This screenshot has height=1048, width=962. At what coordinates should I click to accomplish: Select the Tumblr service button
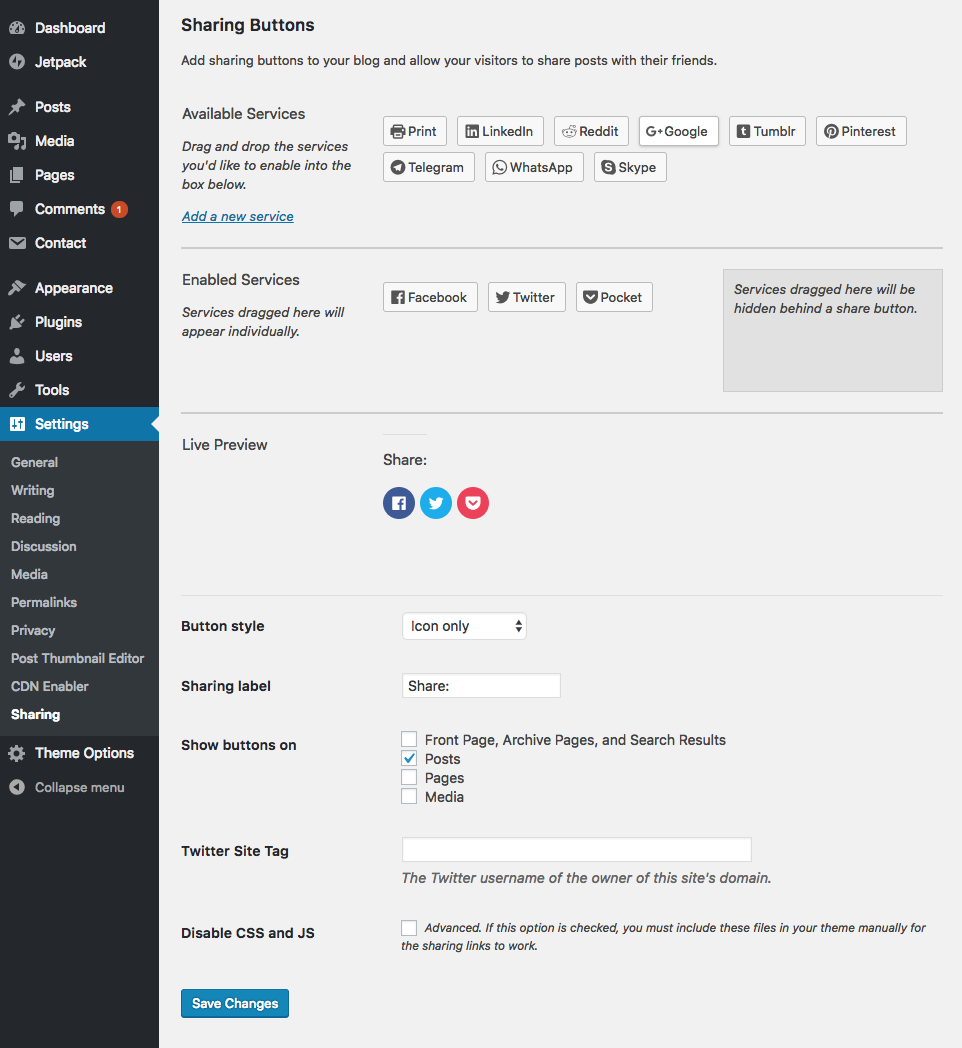click(x=767, y=131)
